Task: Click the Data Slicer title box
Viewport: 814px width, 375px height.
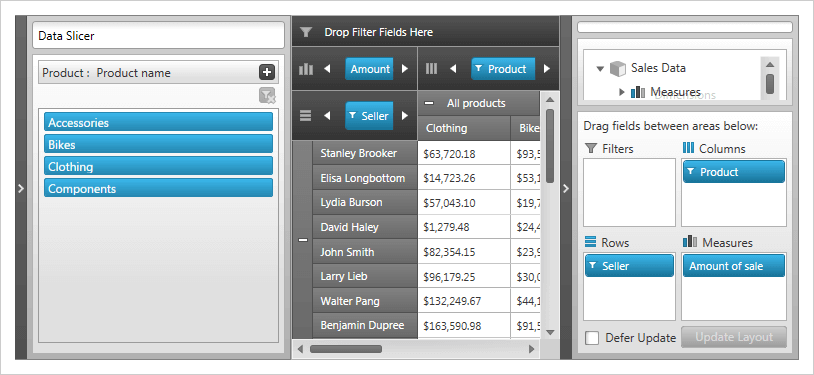Action: (158, 35)
